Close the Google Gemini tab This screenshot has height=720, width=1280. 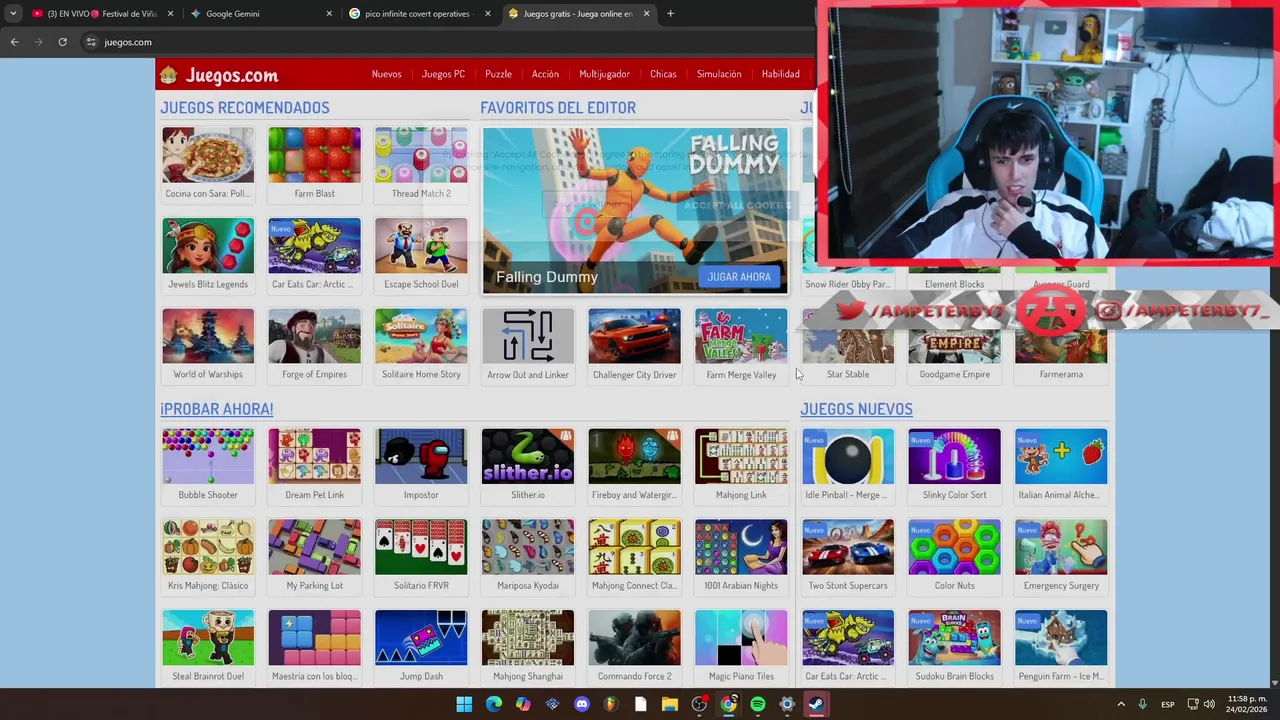click(329, 14)
